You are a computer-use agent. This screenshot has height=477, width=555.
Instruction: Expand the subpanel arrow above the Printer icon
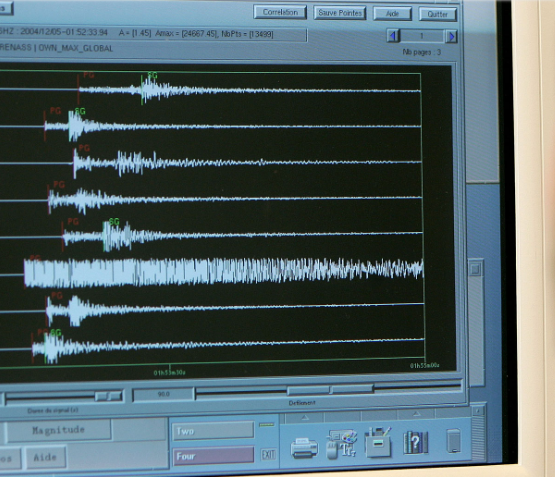[x=305, y=418]
